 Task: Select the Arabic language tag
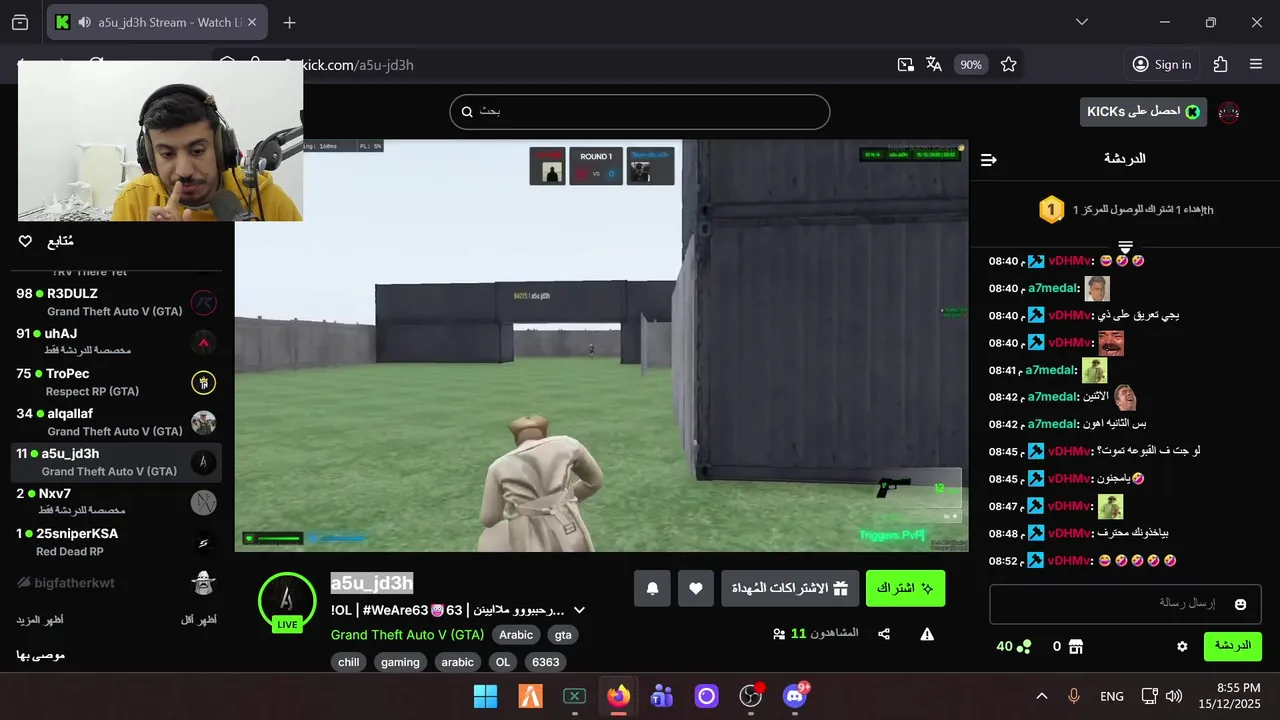[x=516, y=635]
